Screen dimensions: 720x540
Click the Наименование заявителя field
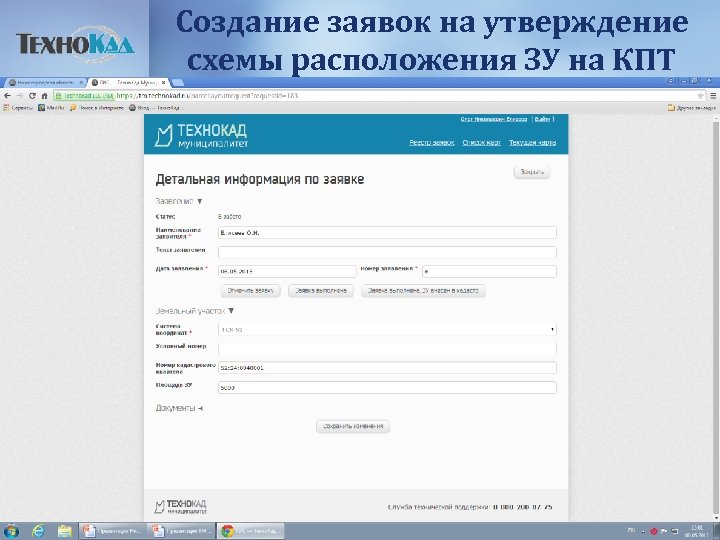tap(387, 233)
